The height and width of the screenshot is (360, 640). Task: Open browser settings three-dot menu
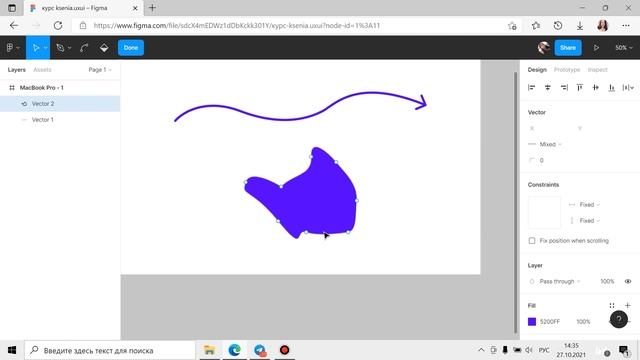click(626, 25)
